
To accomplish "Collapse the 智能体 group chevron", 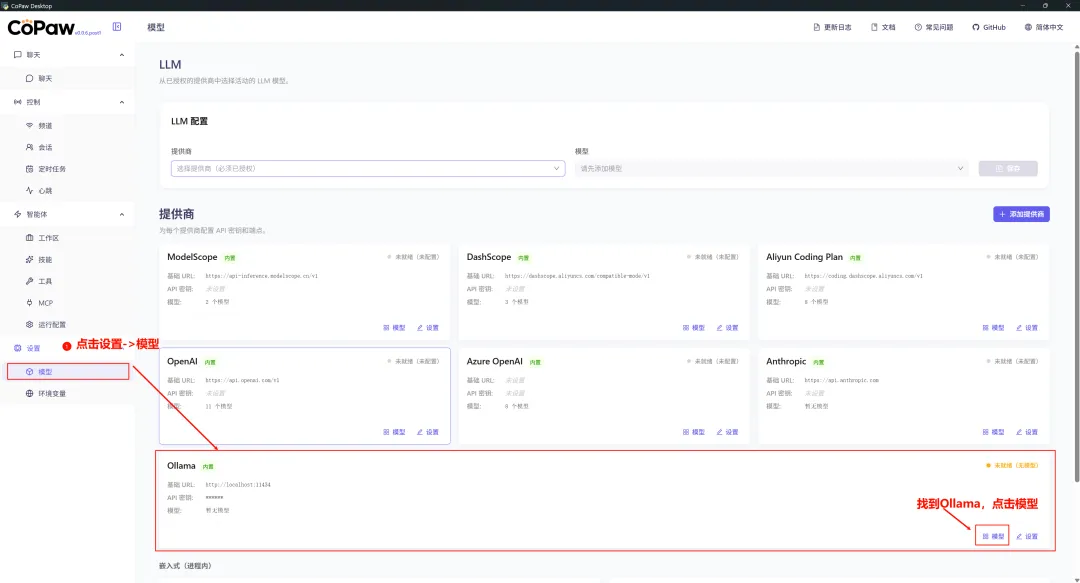I will [x=122, y=214].
